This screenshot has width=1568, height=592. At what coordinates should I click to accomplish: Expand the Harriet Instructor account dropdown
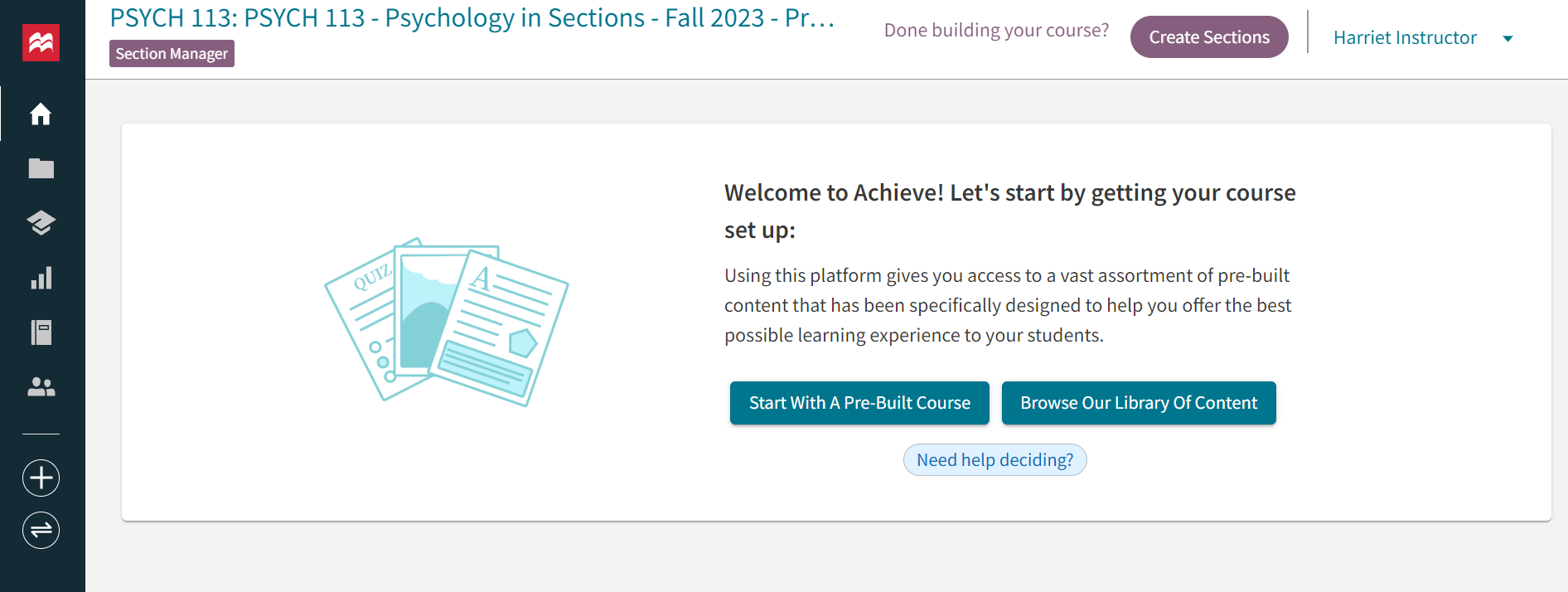coord(1404,37)
